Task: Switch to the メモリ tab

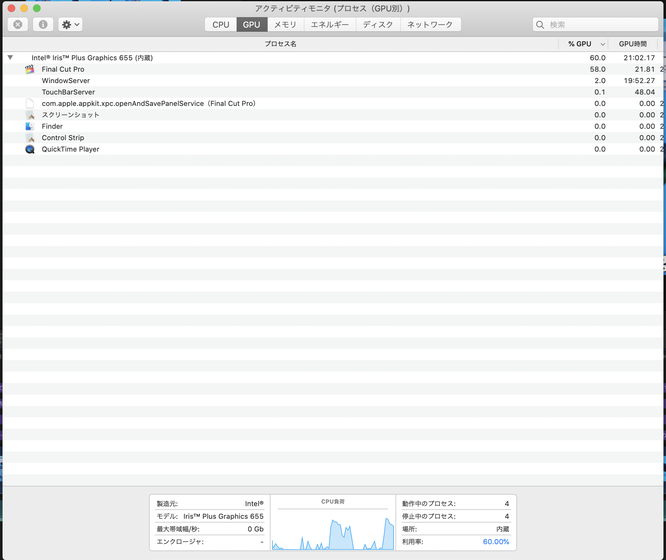Action: (285, 25)
